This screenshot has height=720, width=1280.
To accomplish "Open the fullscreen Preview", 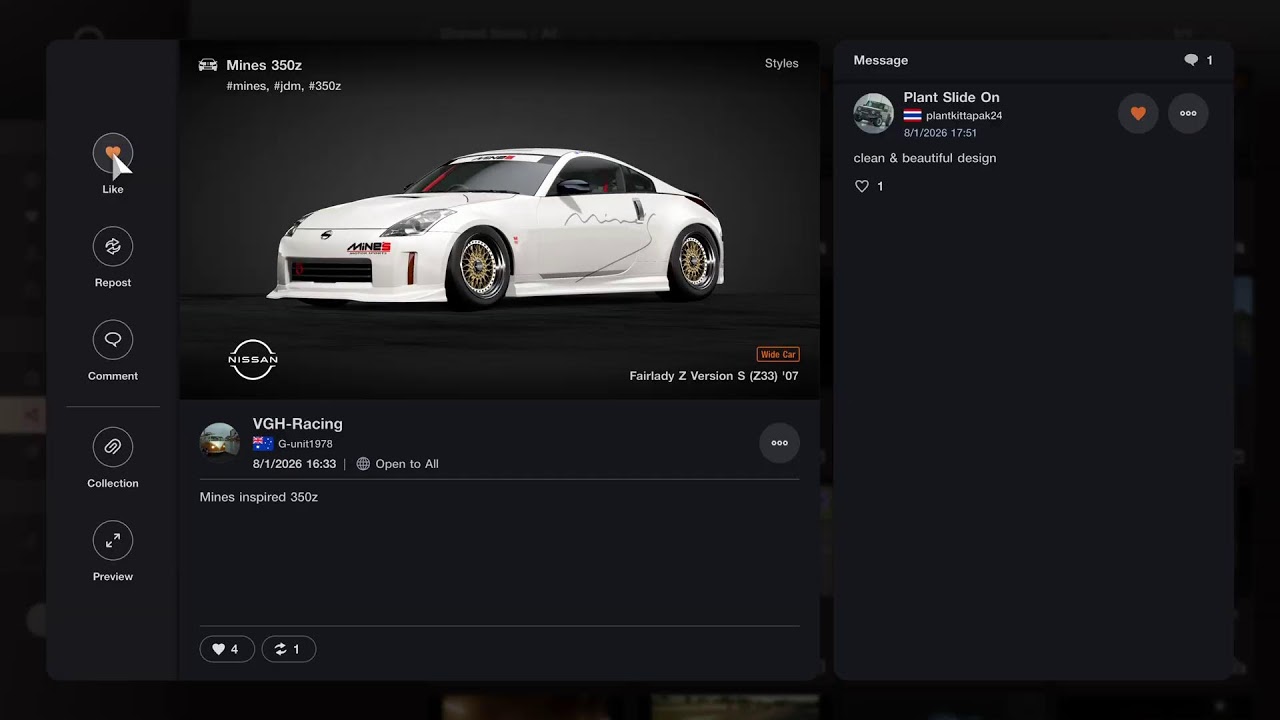I will tap(113, 540).
